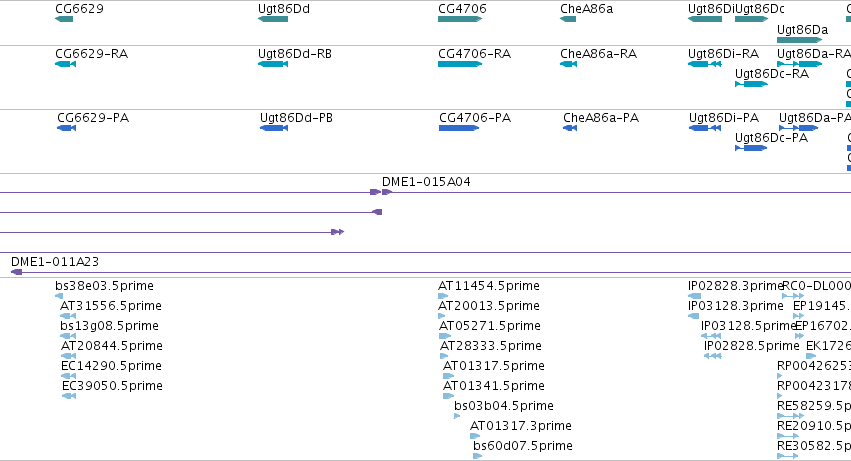Select transcript CheA86a-RA

click(x=599, y=54)
